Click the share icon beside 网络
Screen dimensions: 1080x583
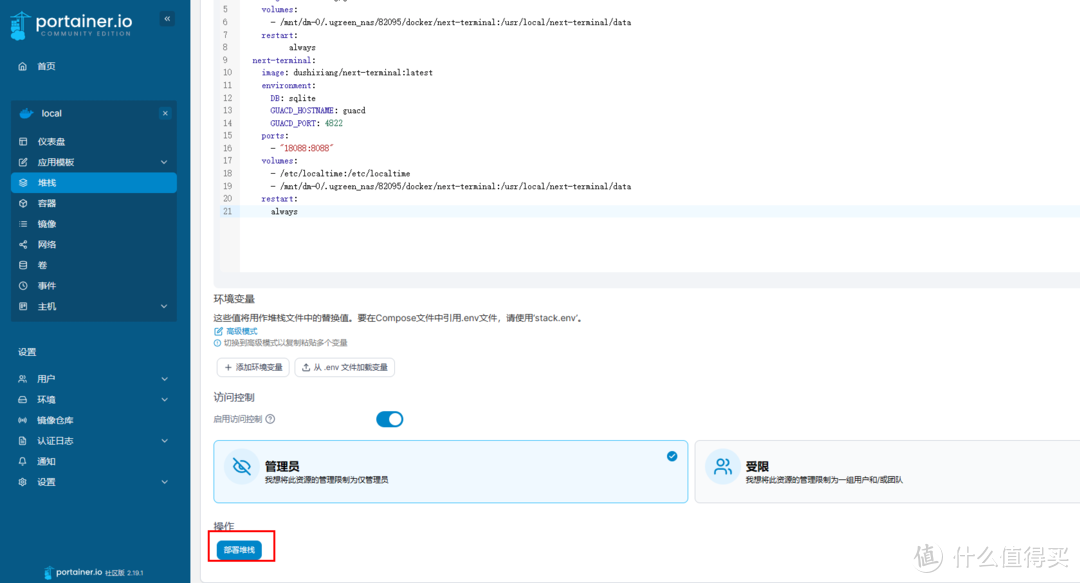pyautogui.click(x=23, y=245)
